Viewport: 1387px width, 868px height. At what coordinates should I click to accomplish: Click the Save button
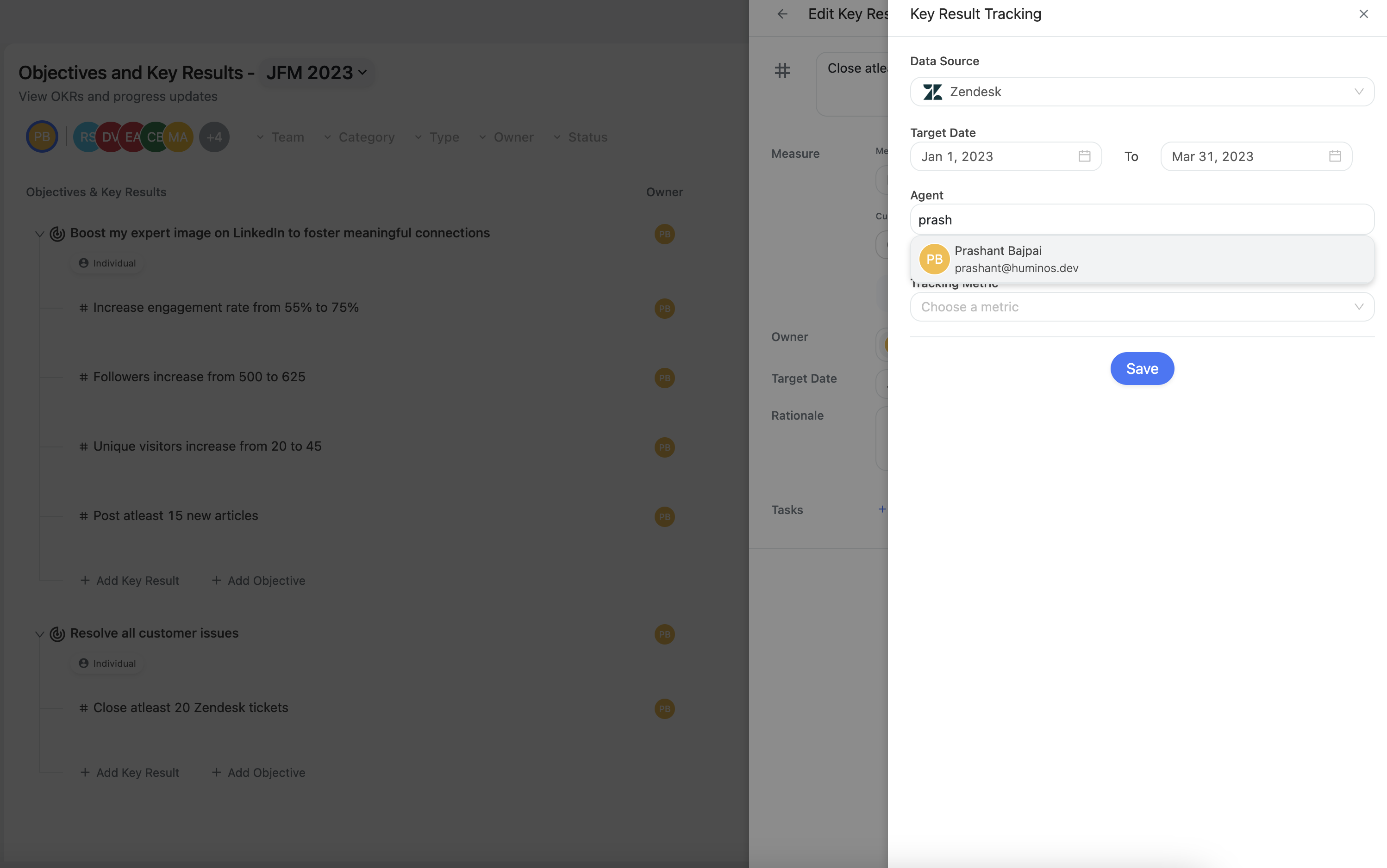point(1142,369)
